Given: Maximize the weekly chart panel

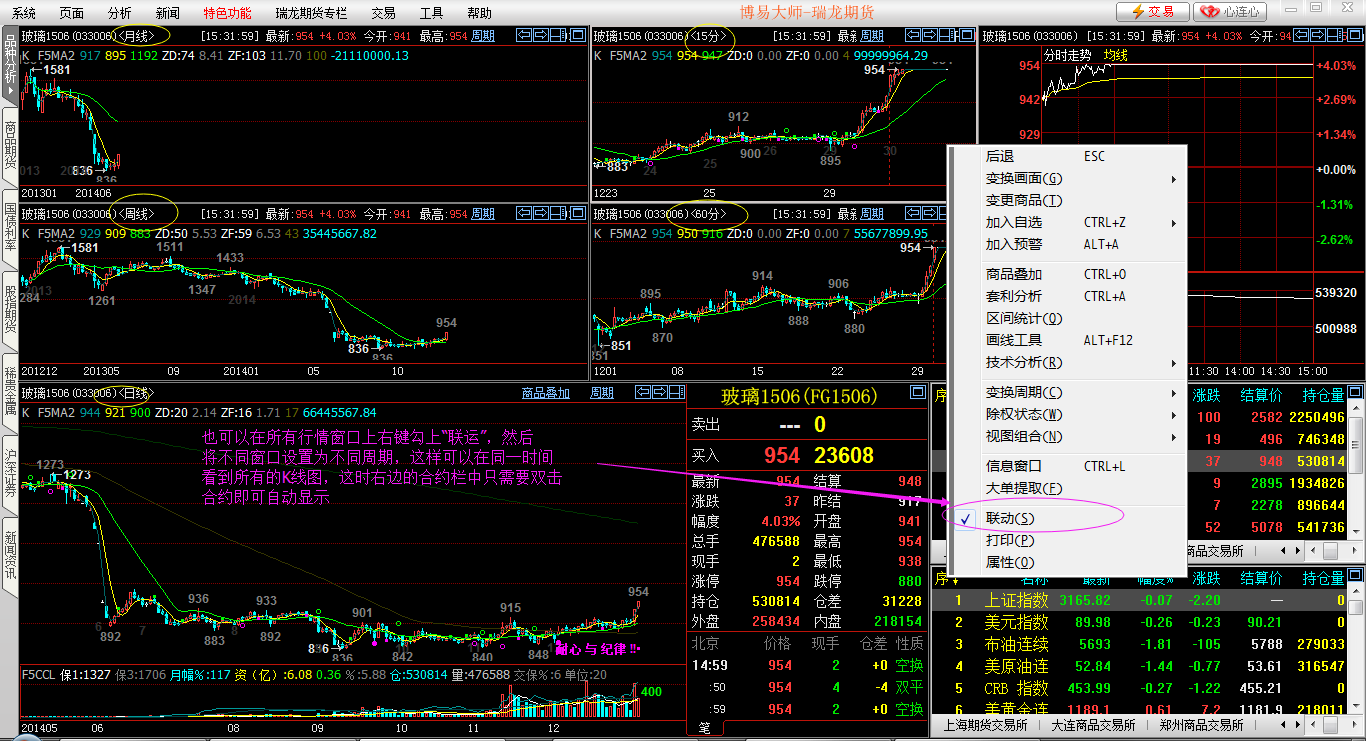Looking at the screenshot, I should coord(577,213).
